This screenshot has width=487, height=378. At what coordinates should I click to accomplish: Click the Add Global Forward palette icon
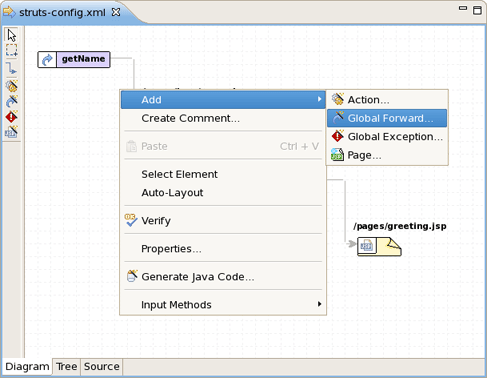point(11,101)
